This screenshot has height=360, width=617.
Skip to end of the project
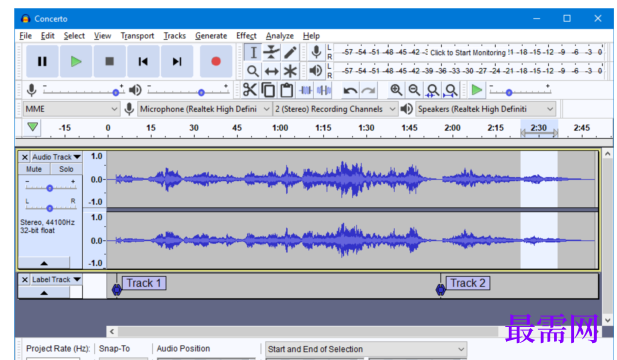[177, 61]
